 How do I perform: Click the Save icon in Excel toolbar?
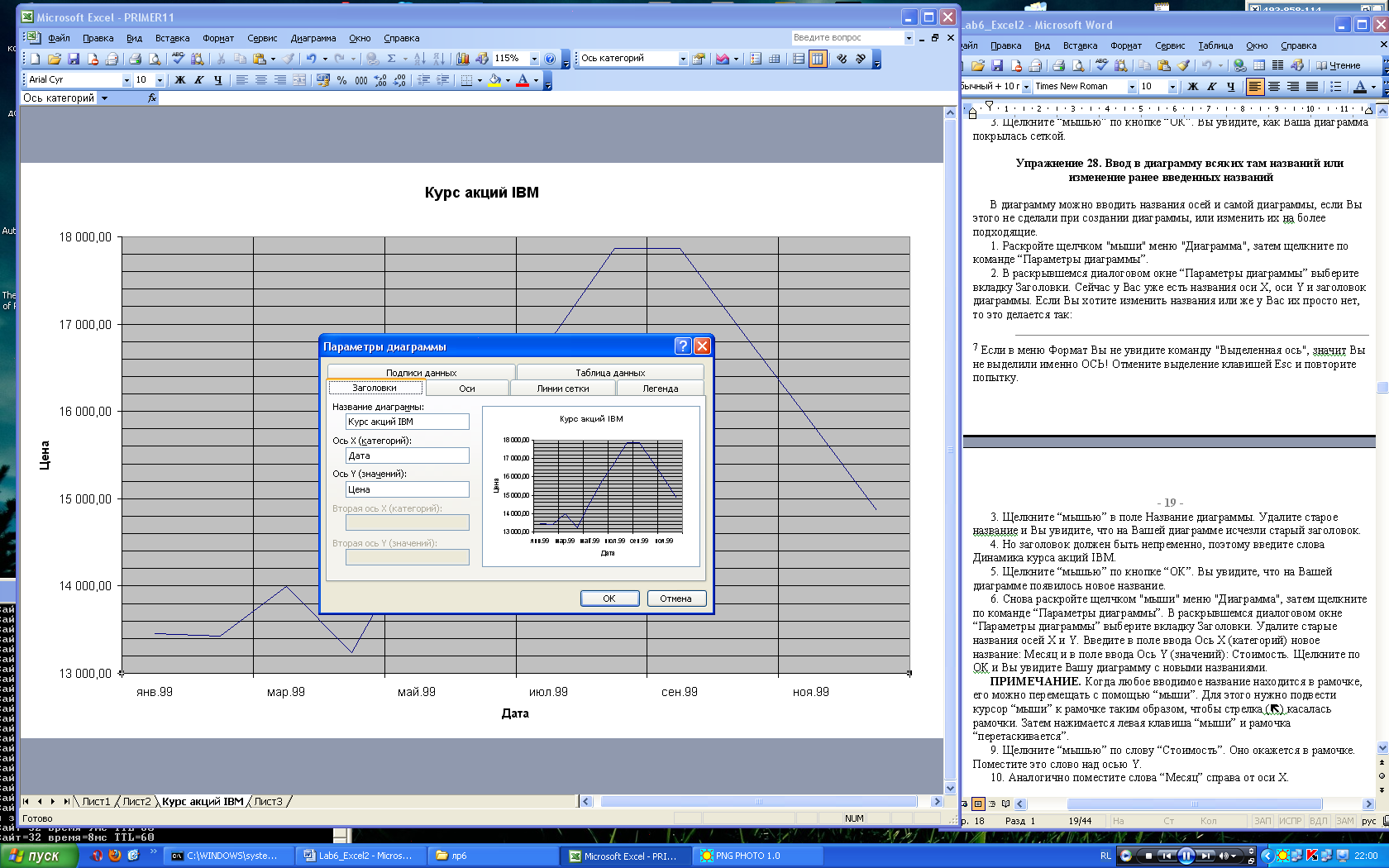pos(74,59)
